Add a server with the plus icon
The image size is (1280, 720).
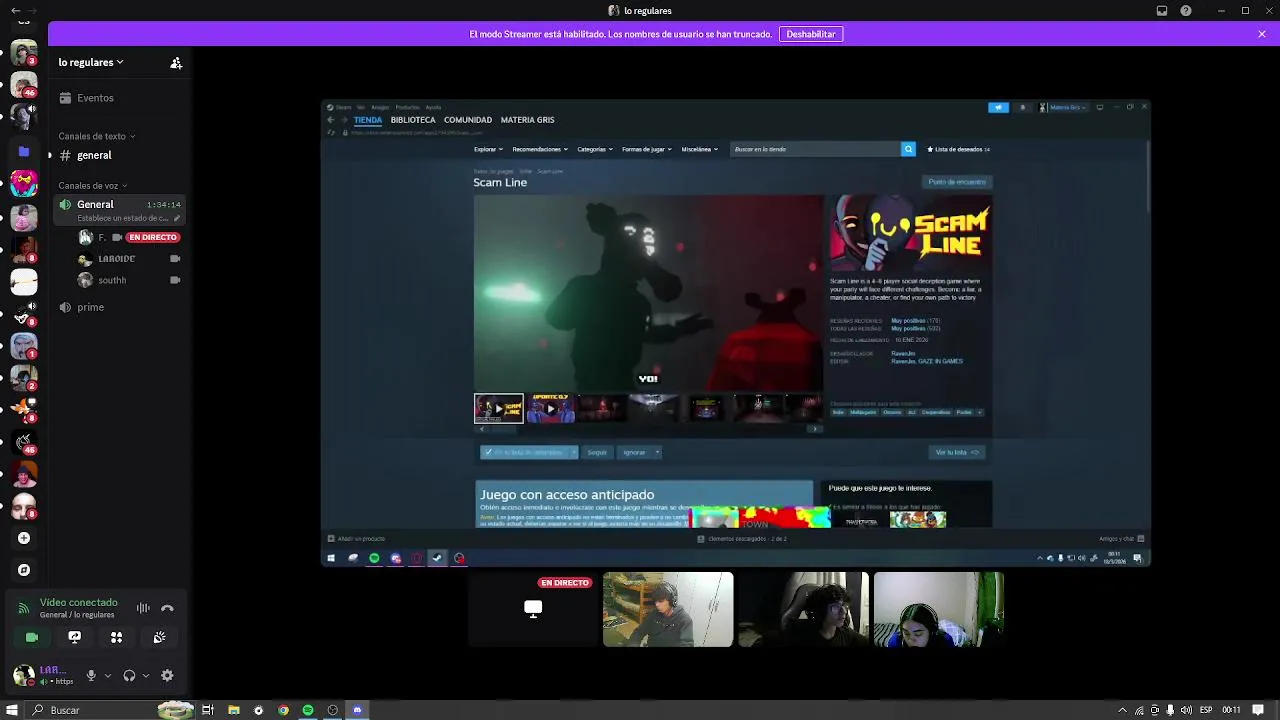coord(24,538)
